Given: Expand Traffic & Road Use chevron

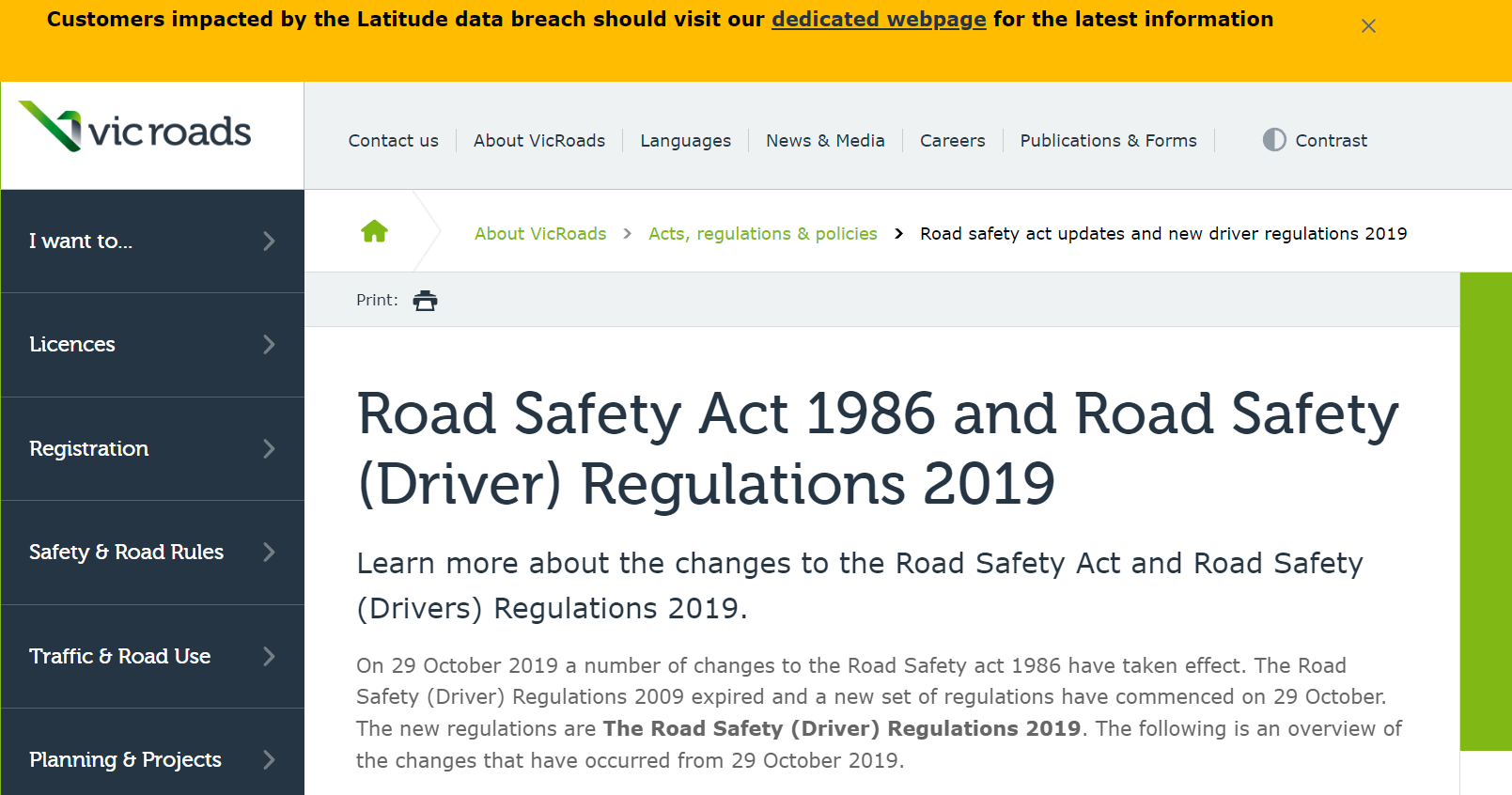Looking at the screenshot, I should [269, 657].
